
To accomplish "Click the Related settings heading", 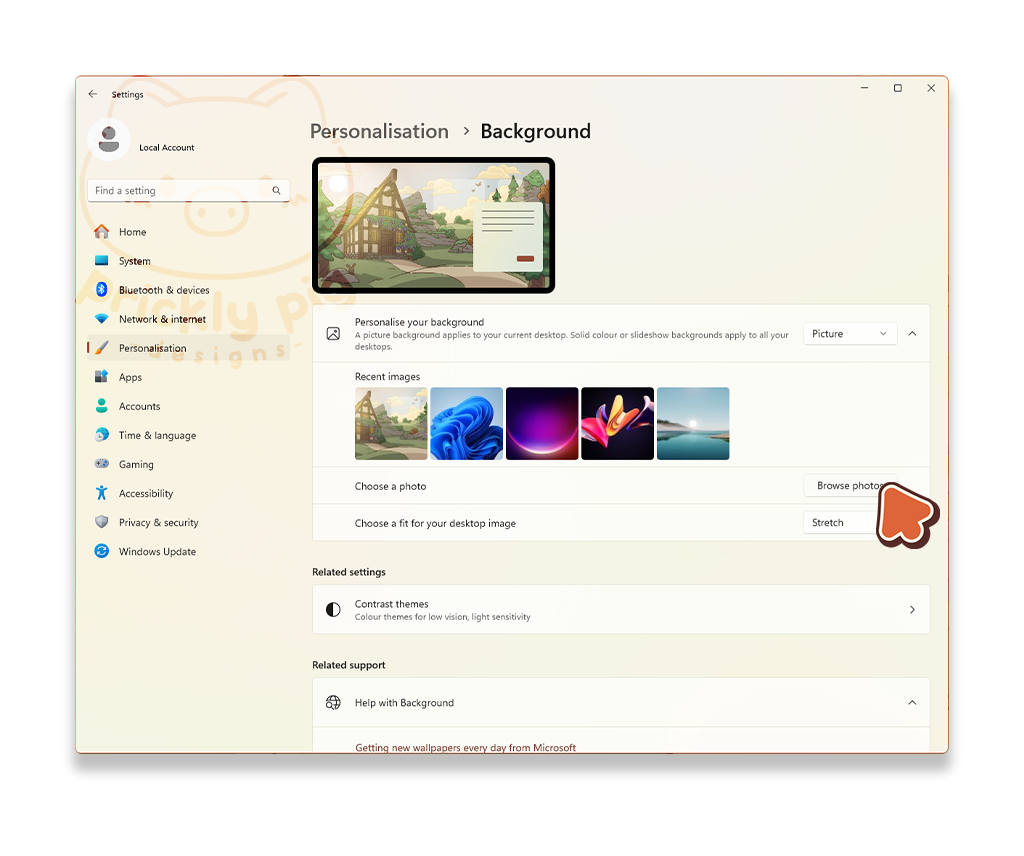I will point(349,572).
